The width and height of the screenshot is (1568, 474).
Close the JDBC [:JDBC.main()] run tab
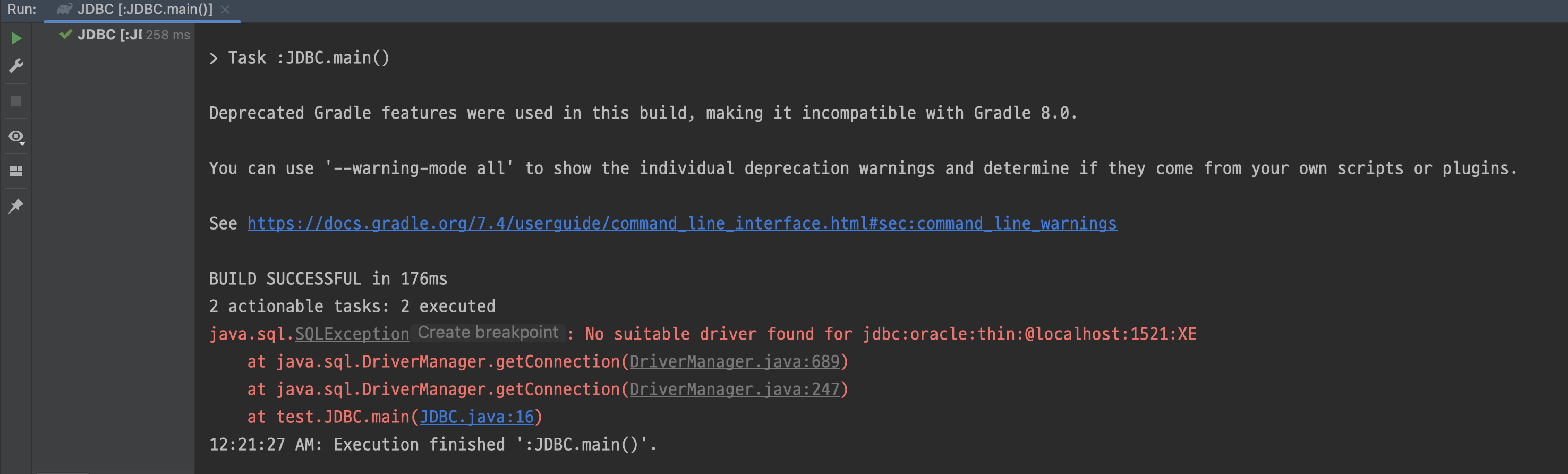pos(225,9)
